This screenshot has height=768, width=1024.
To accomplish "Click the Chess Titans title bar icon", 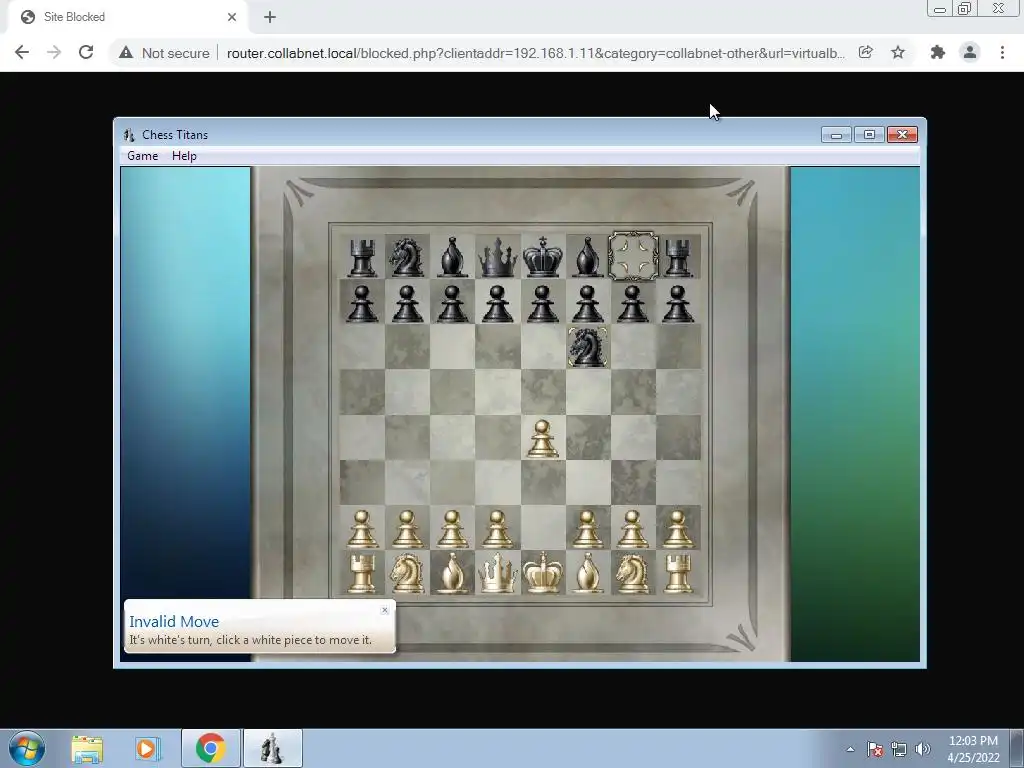I will click(129, 135).
